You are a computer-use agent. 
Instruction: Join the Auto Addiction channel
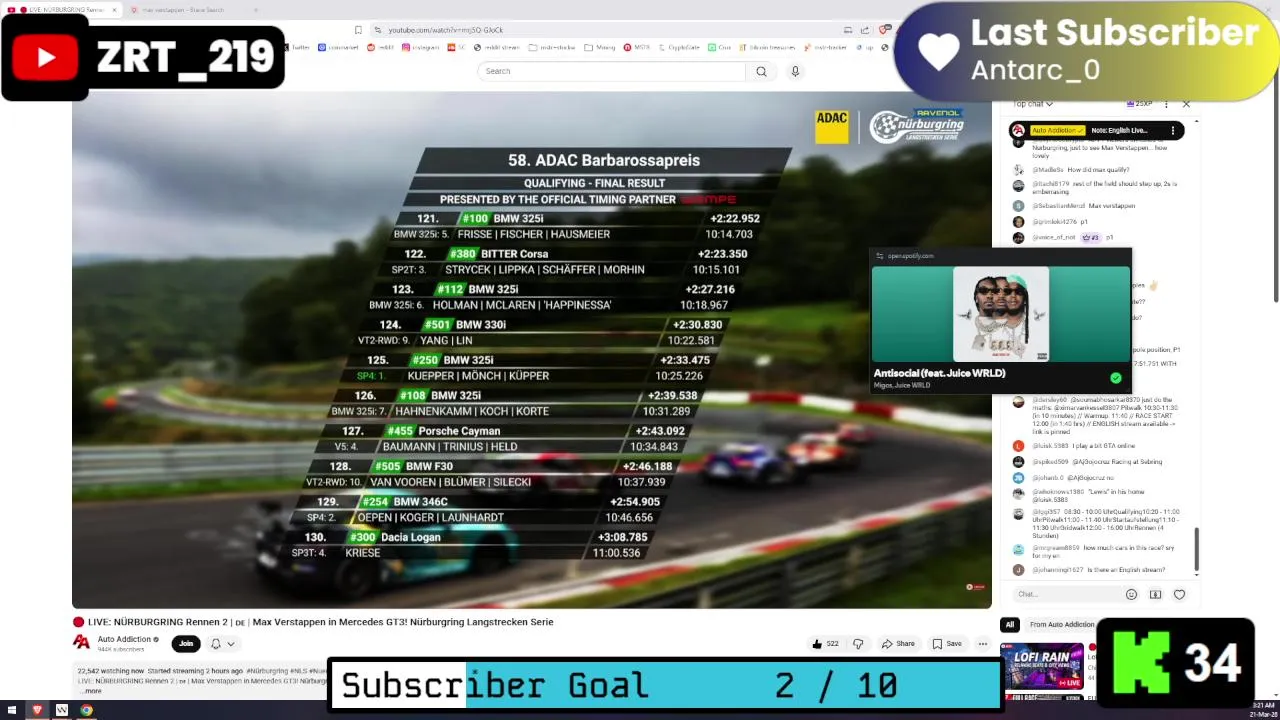pos(185,644)
